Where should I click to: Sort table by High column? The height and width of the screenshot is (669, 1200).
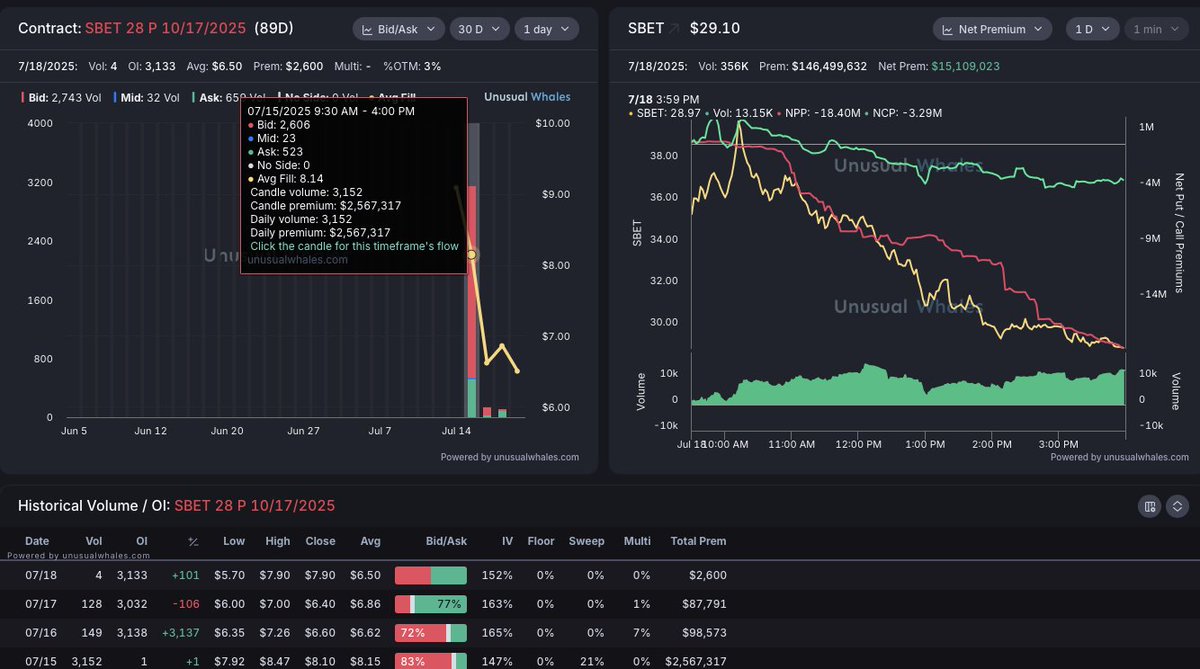[278, 541]
